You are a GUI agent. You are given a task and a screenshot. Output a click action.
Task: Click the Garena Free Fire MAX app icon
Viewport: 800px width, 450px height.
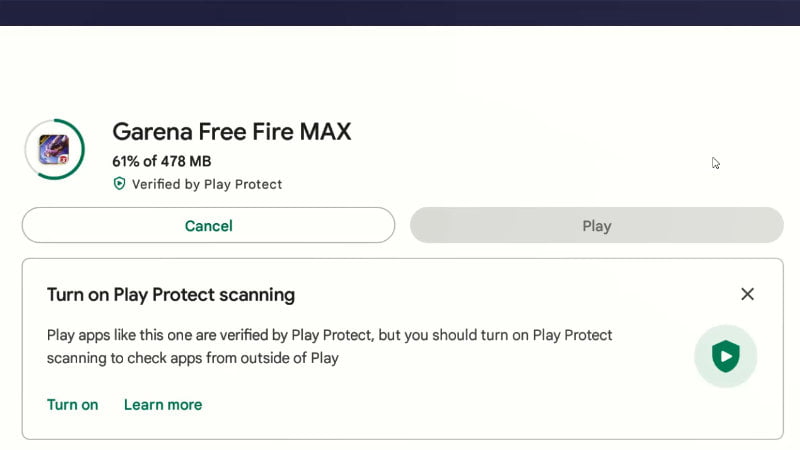click(x=54, y=149)
